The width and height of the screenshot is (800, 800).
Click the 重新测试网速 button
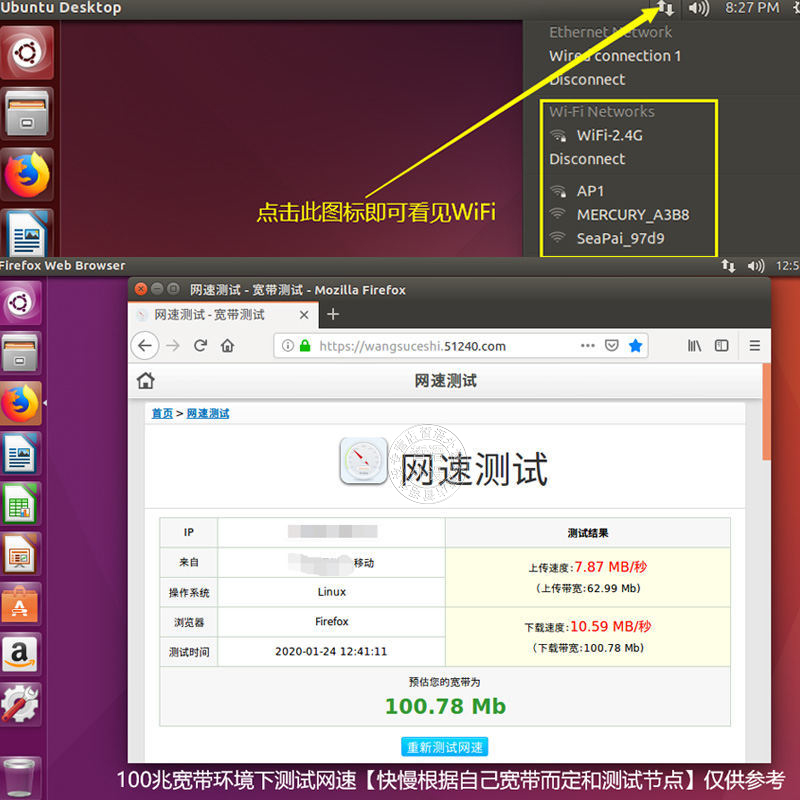click(444, 747)
